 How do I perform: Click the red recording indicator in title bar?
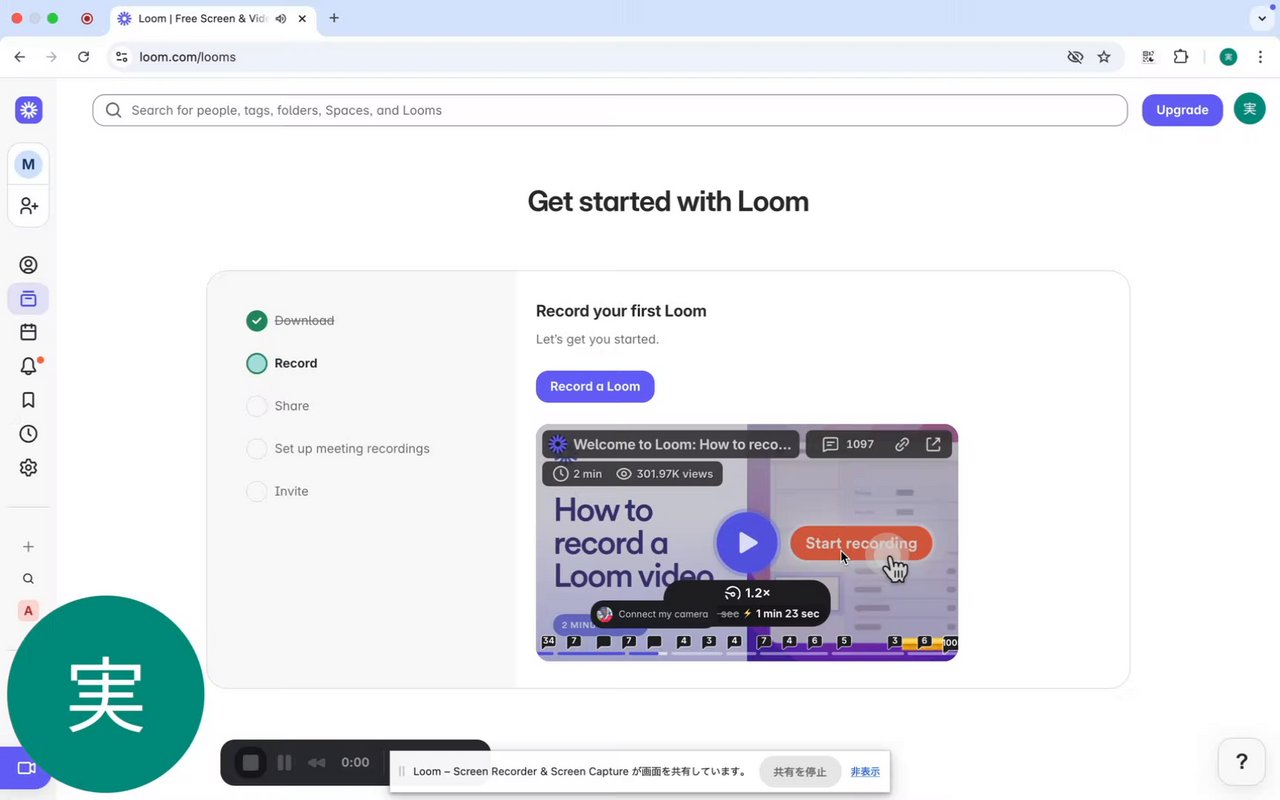click(87, 18)
